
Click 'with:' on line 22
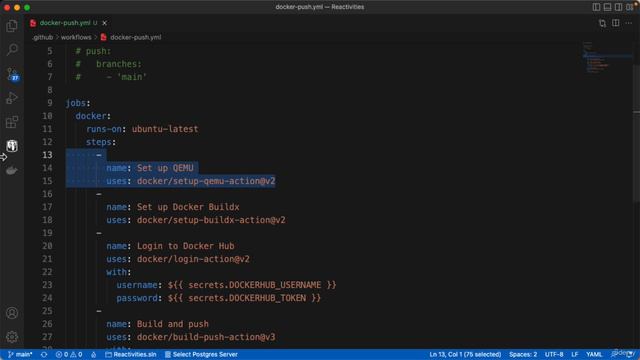119,272
